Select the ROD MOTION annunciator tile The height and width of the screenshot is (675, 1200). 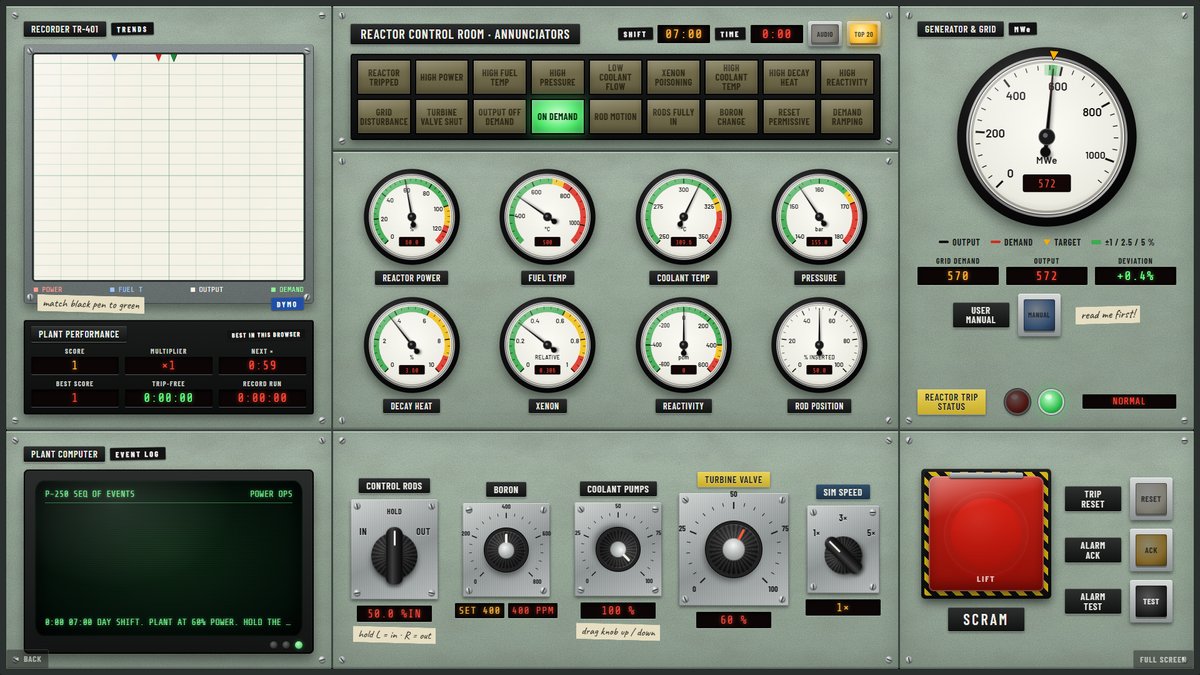[615, 116]
